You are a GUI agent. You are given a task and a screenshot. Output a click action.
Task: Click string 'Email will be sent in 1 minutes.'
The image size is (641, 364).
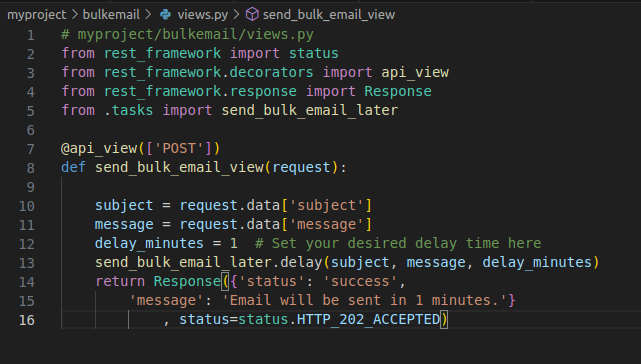364,300
